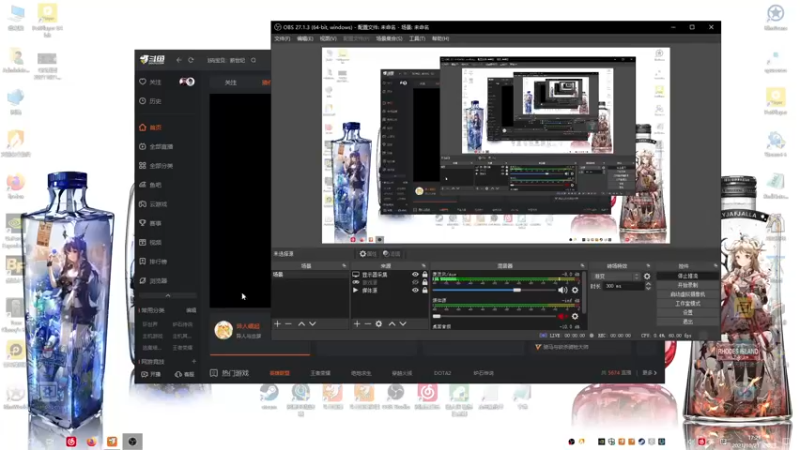Viewport: 800px width, 450px height.
Task: Open audio settings gear for first mixer track
Action: (575, 290)
